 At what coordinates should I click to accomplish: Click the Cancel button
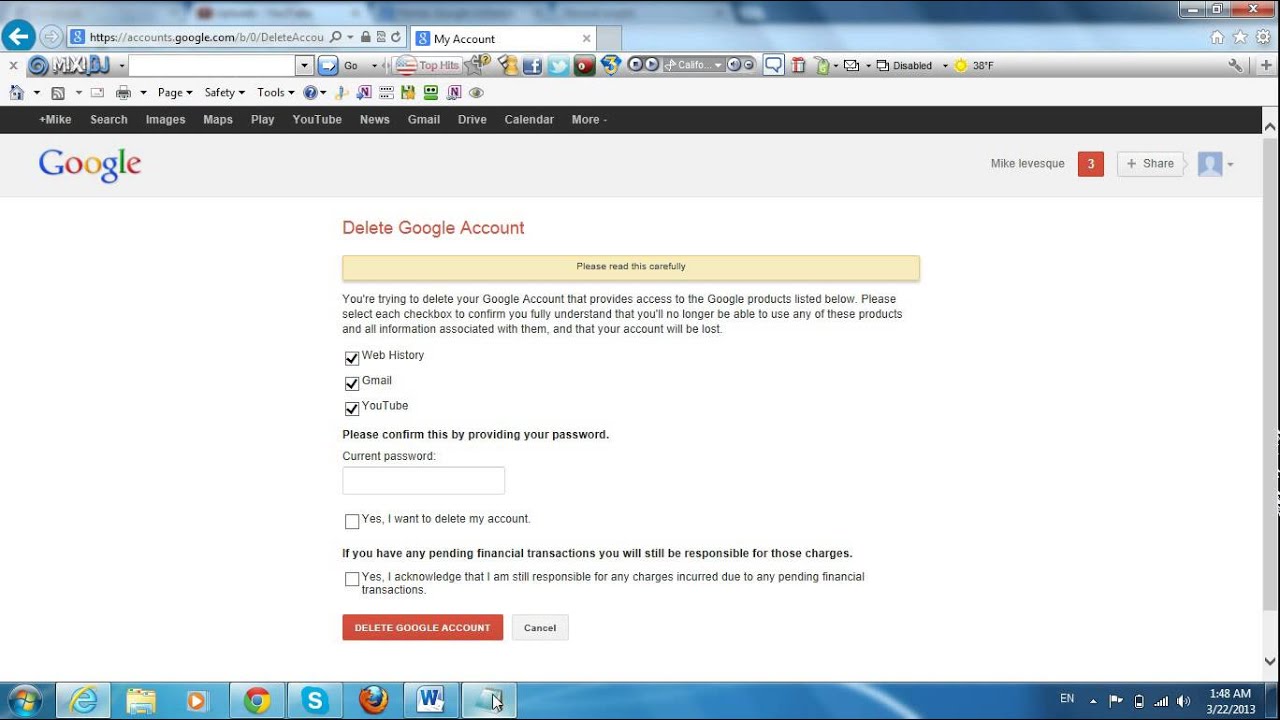(540, 628)
